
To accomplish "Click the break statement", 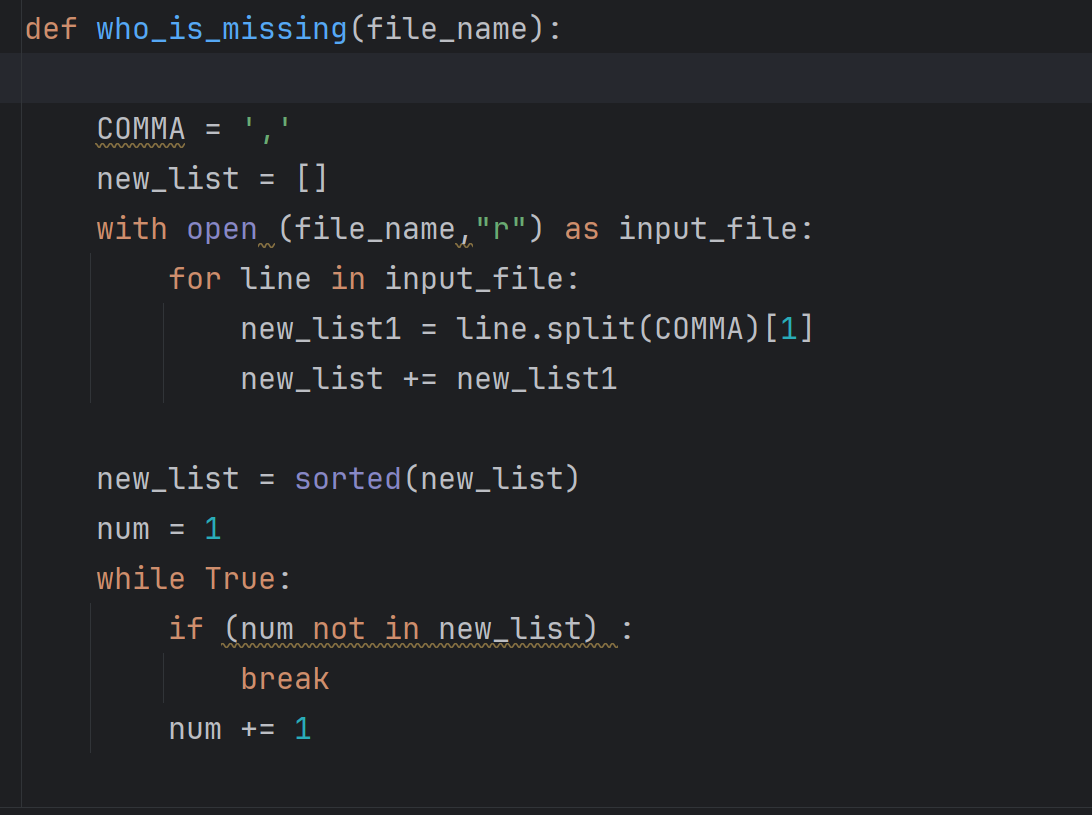I will point(284,678).
